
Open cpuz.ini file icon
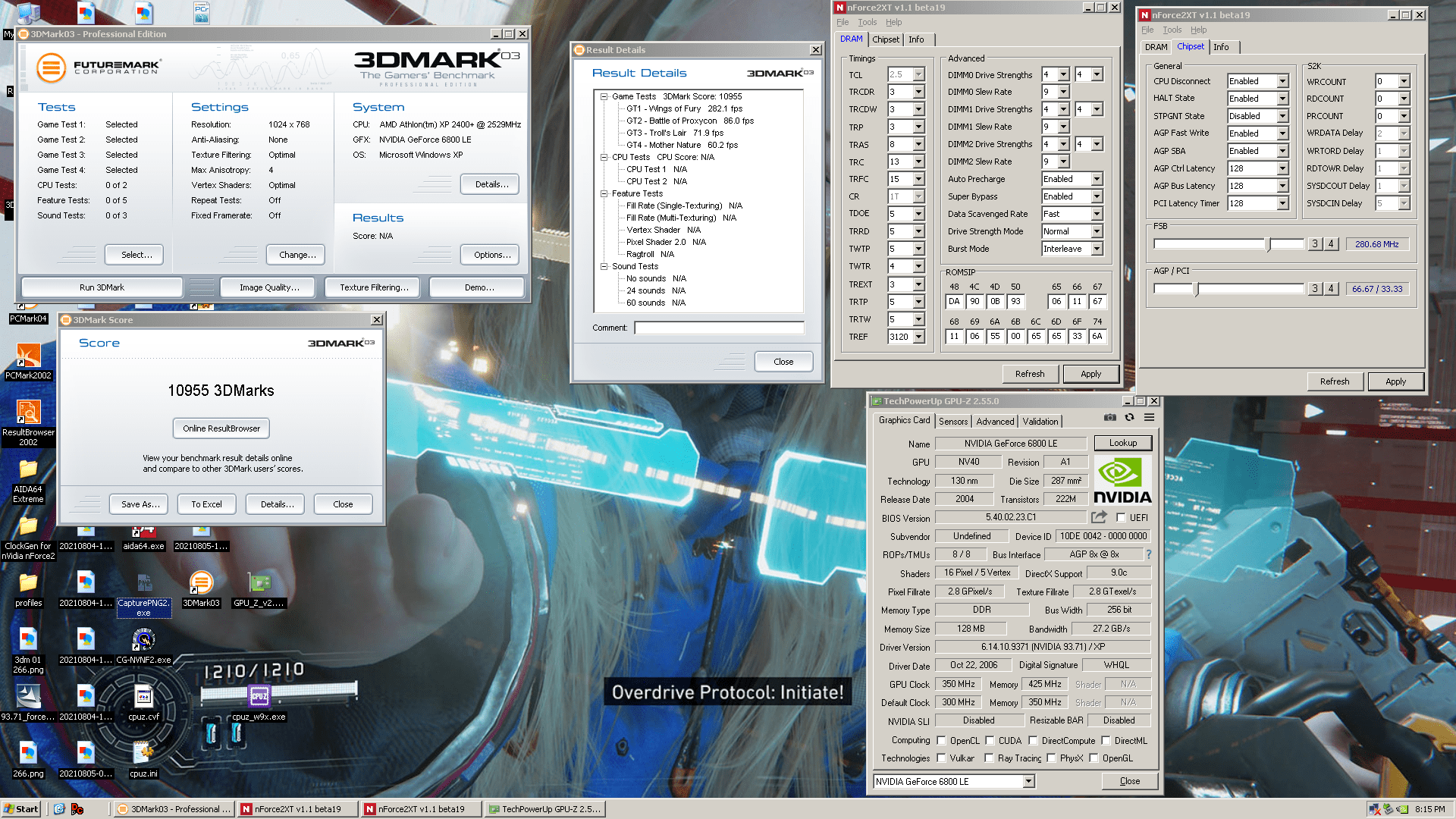143,761
